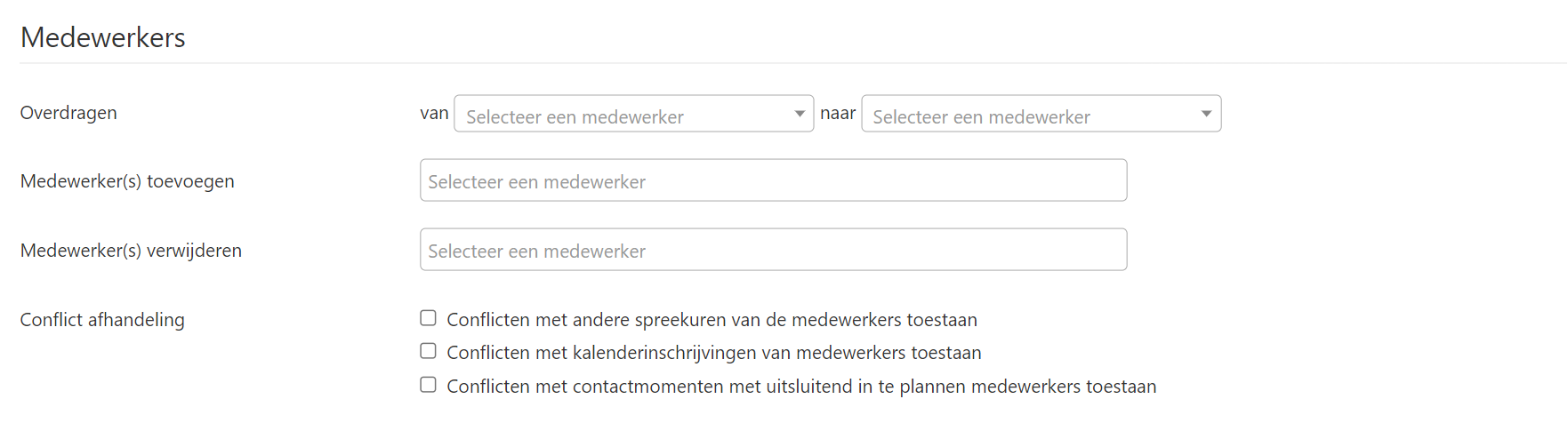Click the 'Medewerker(s) verwijderen' row label
Image resolution: width=1568 pixels, height=447 pixels.
[x=131, y=251]
